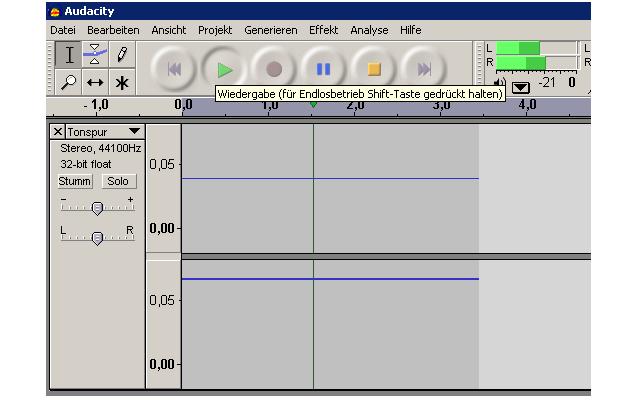Open the Generieren menu
Viewport: 640px width, 400px height.
click(x=271, y=30)
